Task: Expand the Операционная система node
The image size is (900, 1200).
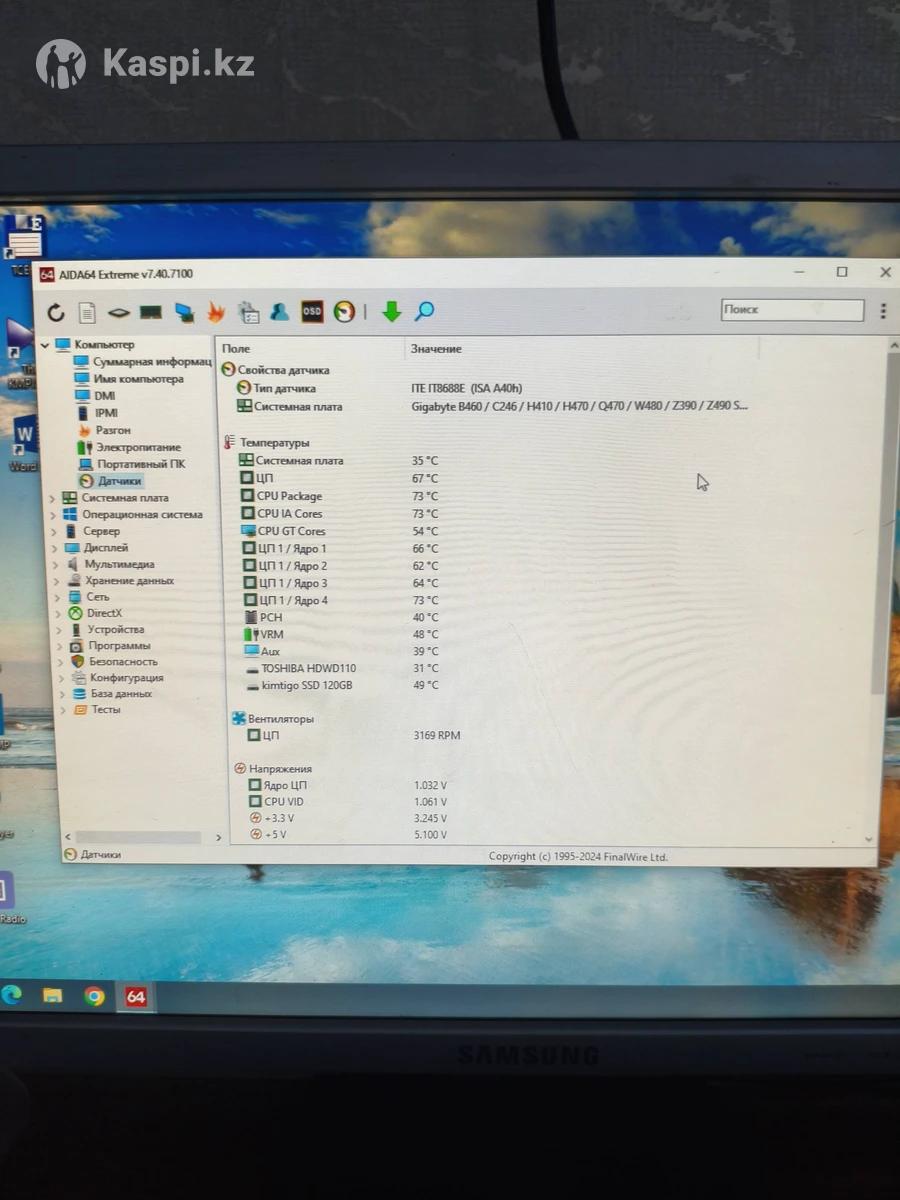Action: coord(53,515)
